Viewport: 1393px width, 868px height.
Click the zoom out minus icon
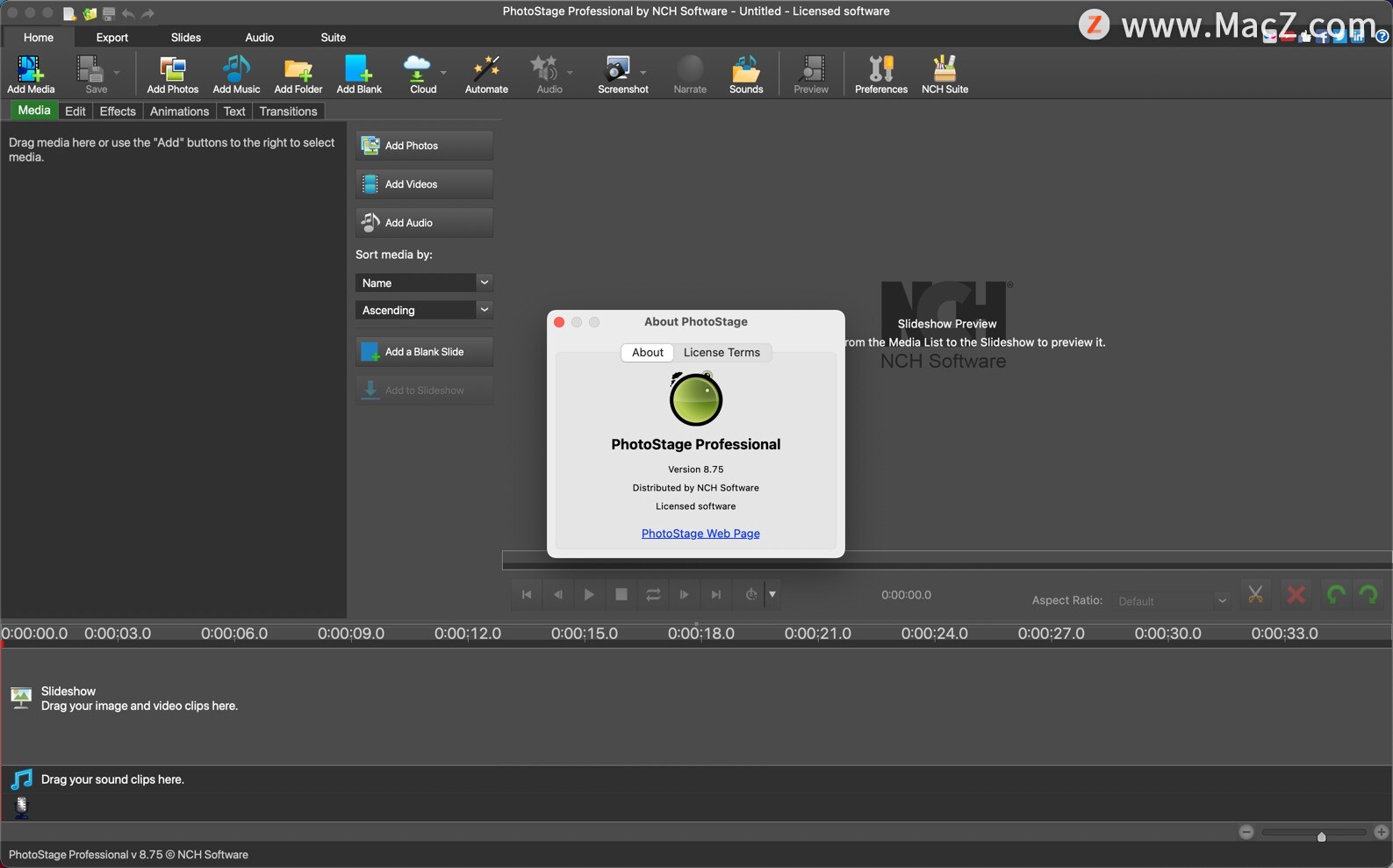(x=1246, y=832)
